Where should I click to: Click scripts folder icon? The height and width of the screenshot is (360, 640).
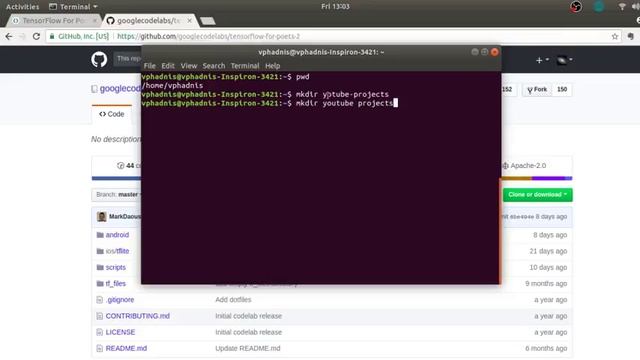click(100, 267)
